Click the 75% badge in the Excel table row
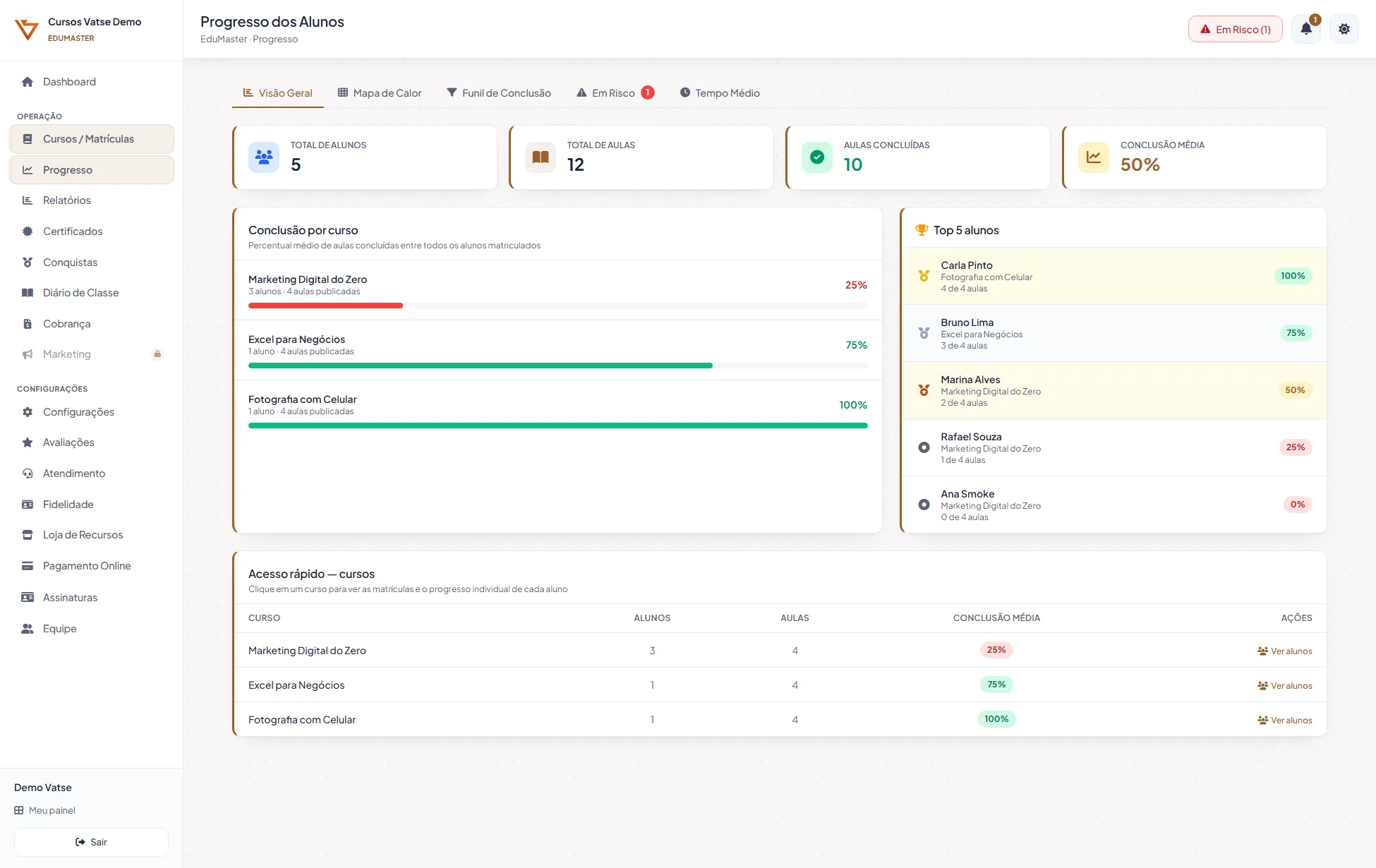Viewport: 1376px width, 868px height. (x=996, y=685)
